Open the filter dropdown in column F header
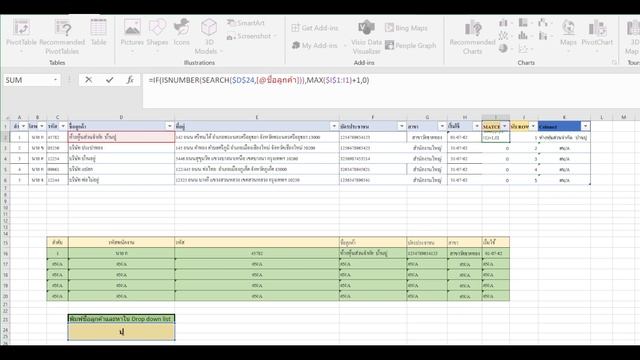This screenshot has width=640, height=360. pos(402,126)
